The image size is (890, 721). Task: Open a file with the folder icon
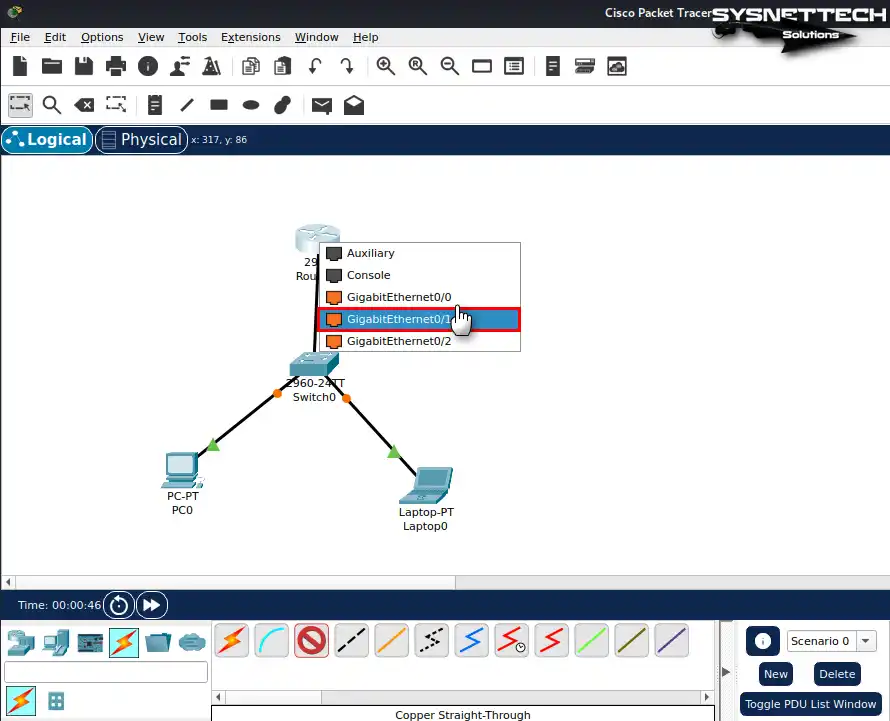coord(52,66)
